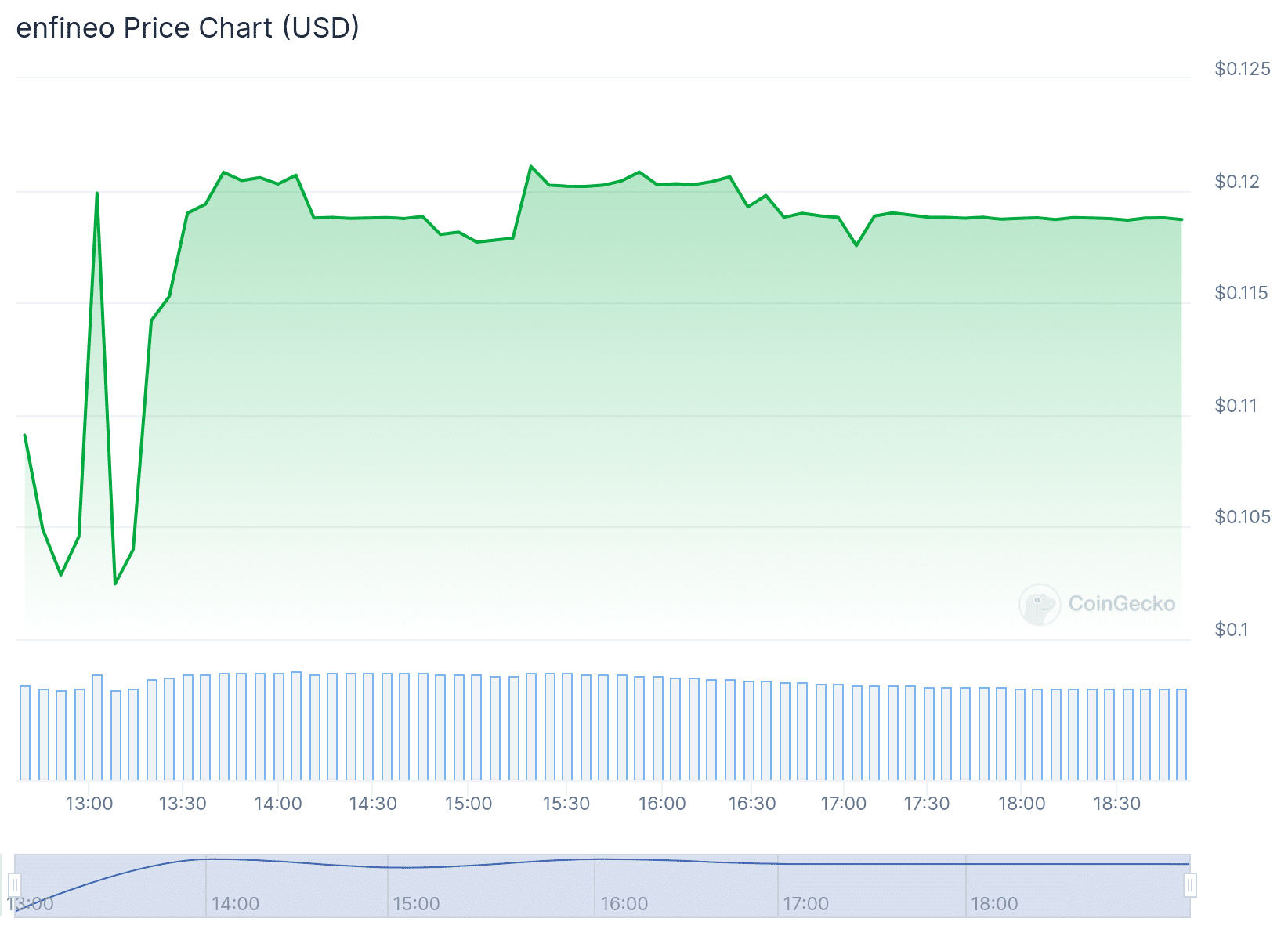Click the 13:00 time axis label

[x=89, y=804]
